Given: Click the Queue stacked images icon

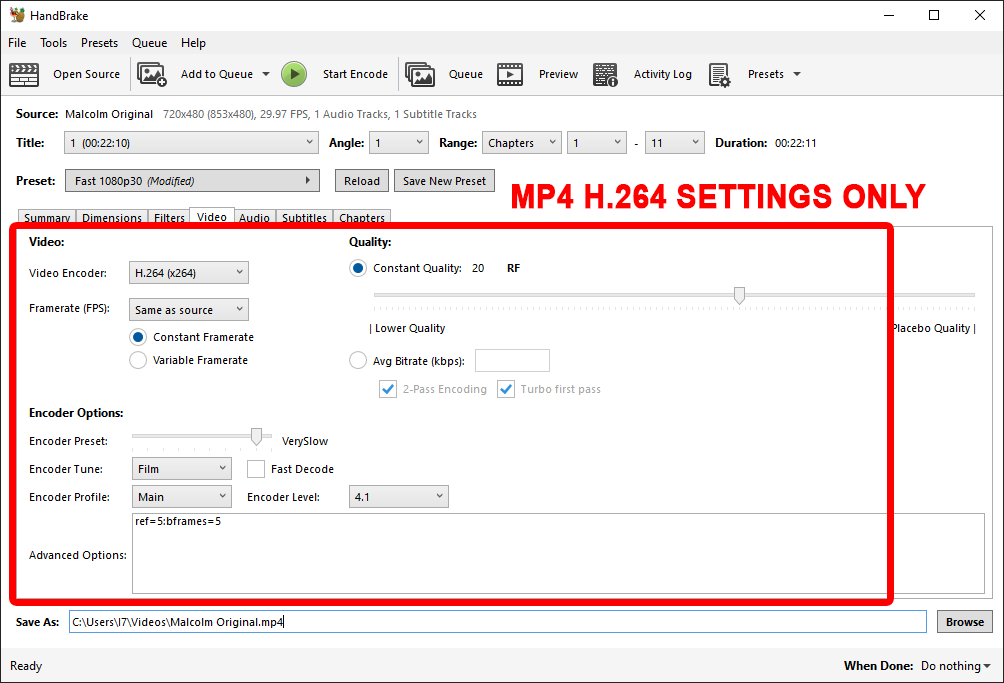Looking at the screenshot, I should (x=420, y=74).
